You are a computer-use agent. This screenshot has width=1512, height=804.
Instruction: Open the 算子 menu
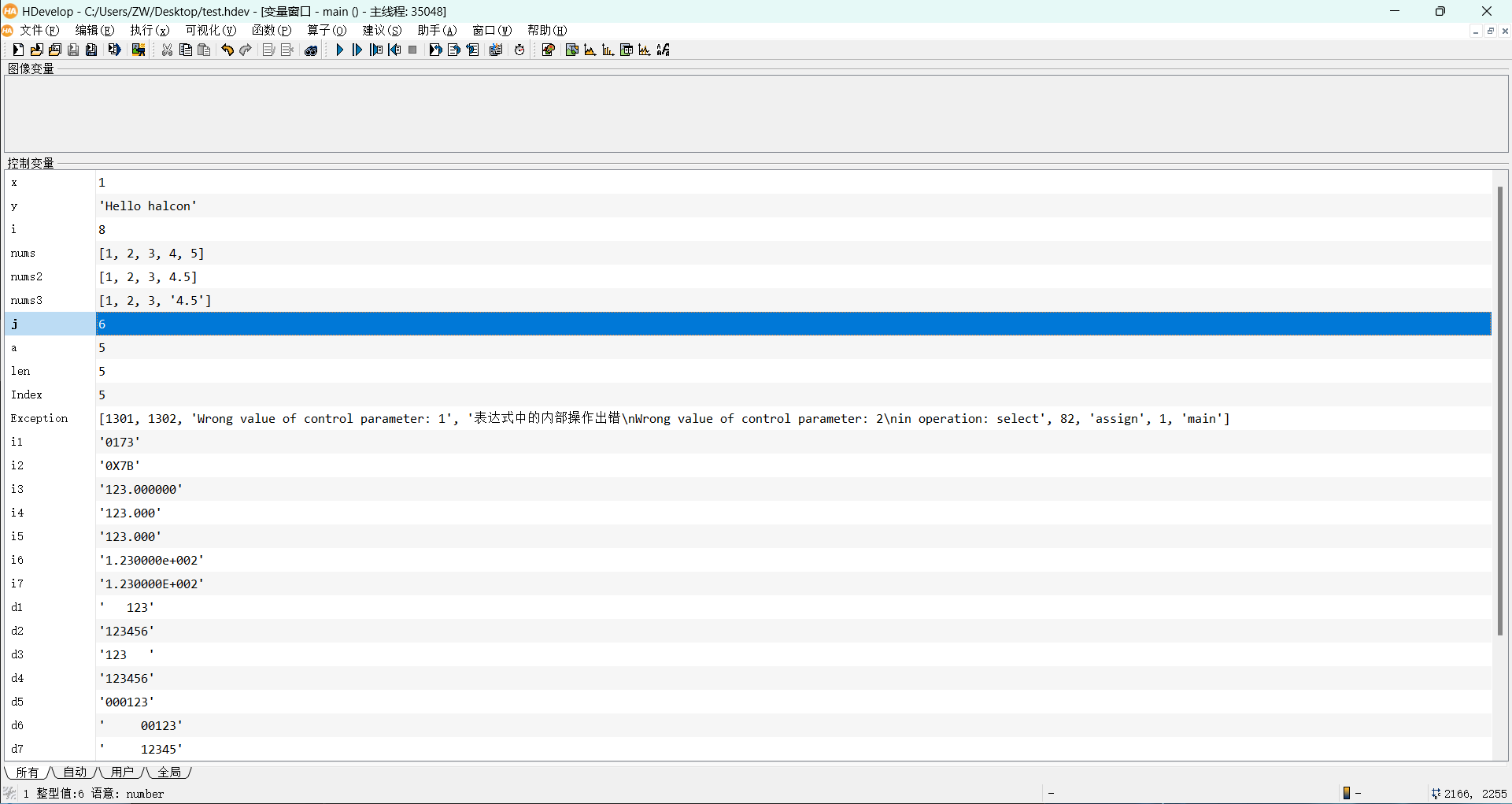[326, 30]
